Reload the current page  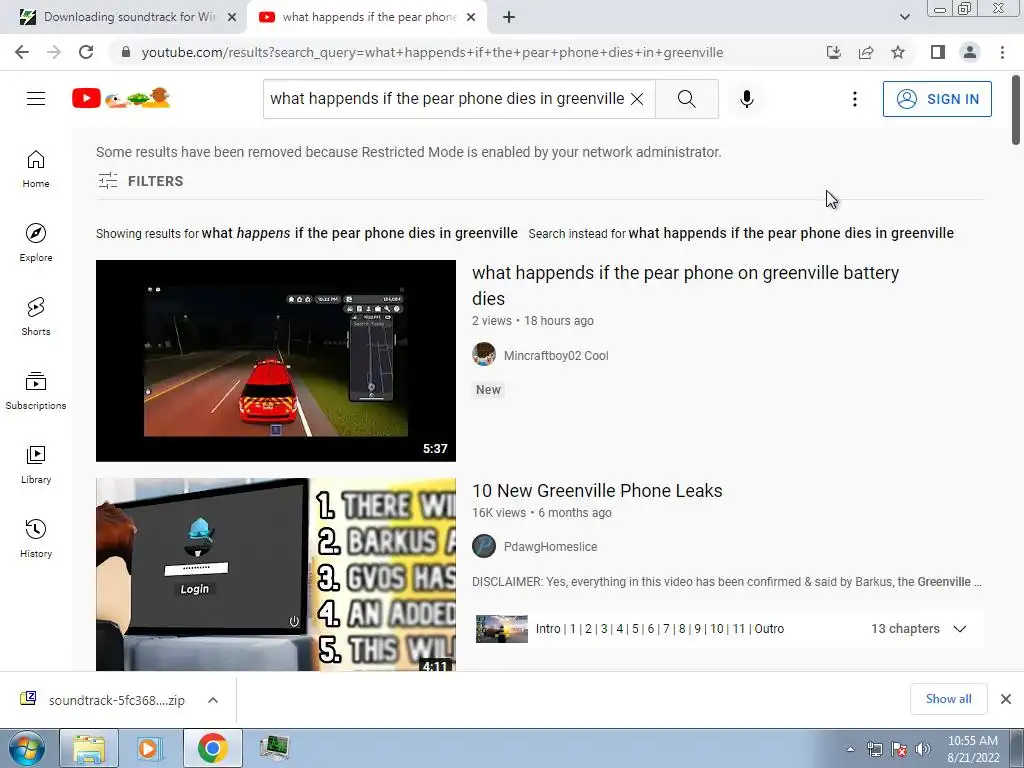click(x=86, y=52)
